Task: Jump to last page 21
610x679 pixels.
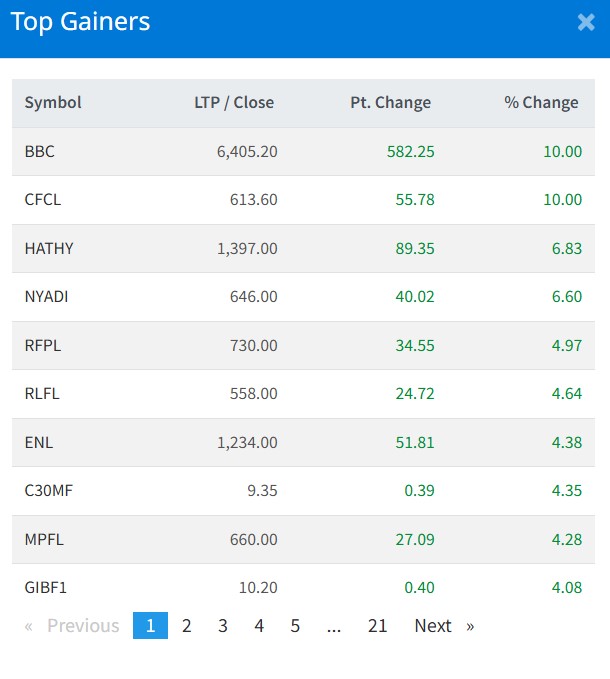Action: tap(377, 626)
